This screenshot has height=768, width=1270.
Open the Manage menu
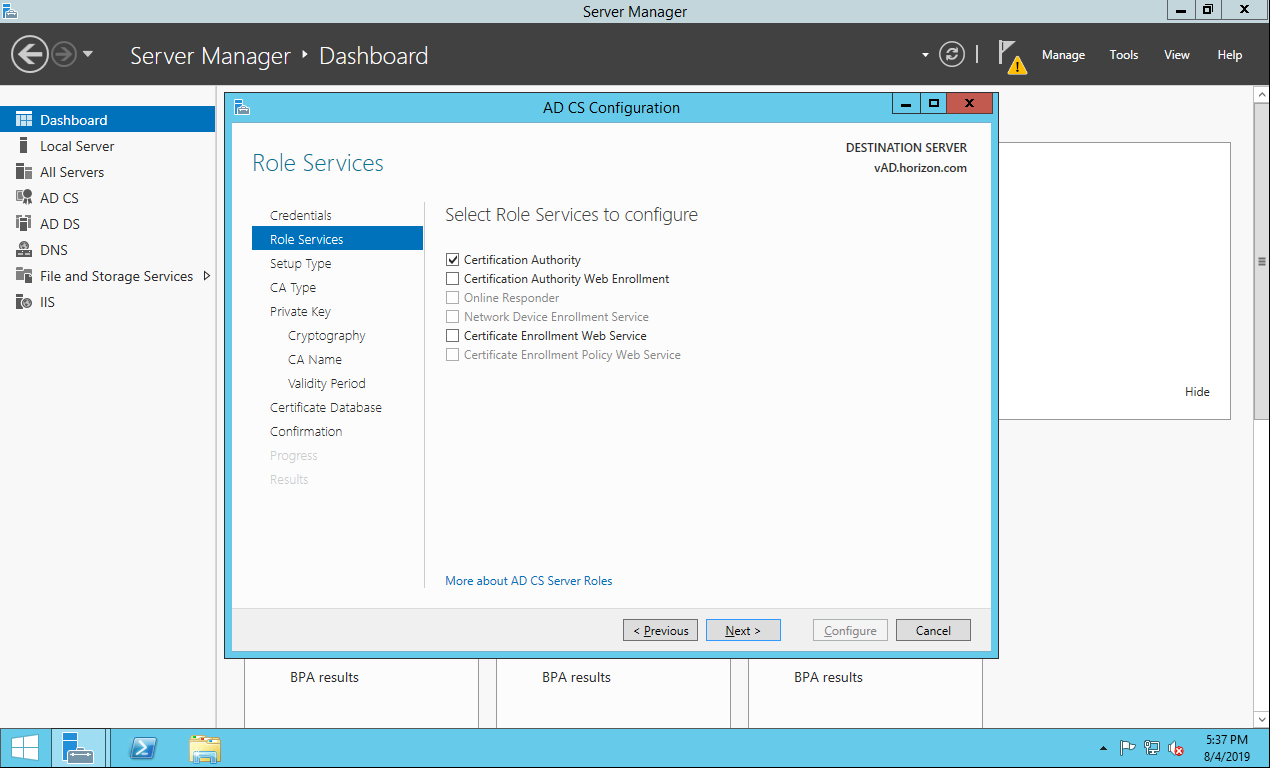pyautogui.click(x=1062, y=55)
